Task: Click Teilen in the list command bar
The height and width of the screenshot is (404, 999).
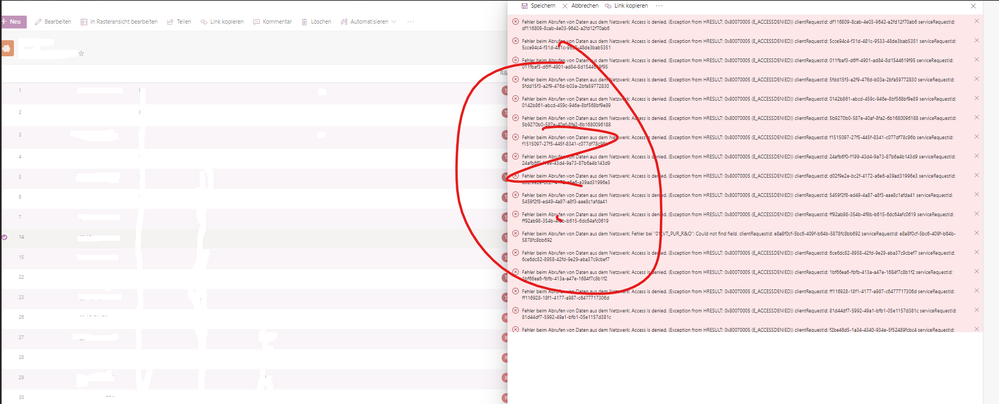Action: pyautogui.click(x=179, y=22)
